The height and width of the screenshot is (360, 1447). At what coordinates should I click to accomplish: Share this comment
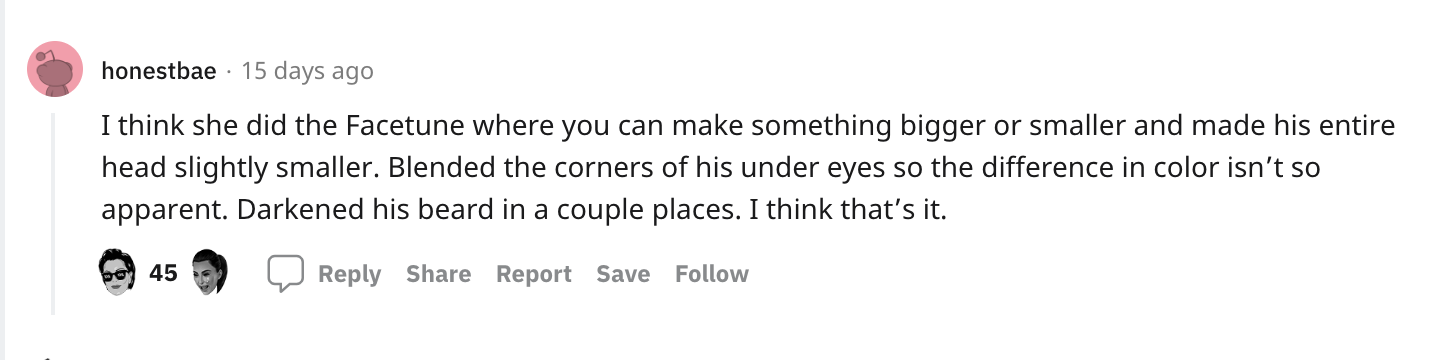pyautogui.click(x=438, y=274)
